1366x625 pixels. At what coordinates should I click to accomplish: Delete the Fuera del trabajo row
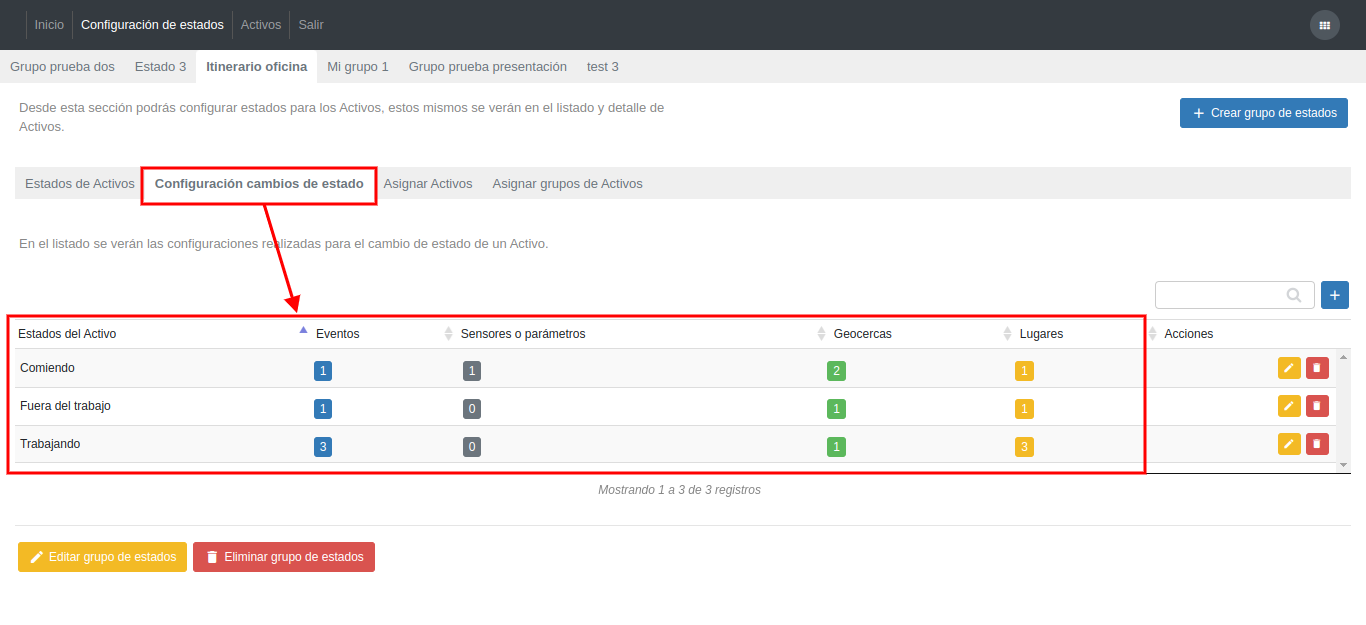pyautogui.click(x=1317, y=406)
